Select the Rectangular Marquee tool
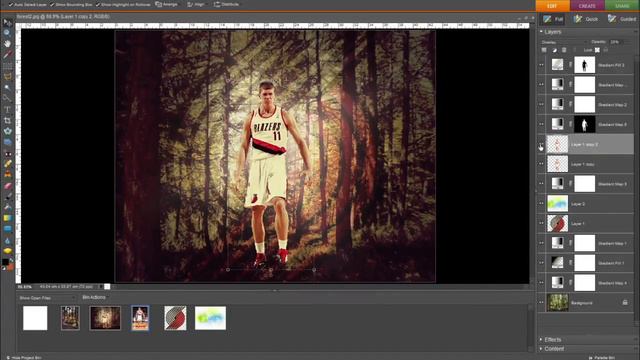The height and width of the screenshot is (360, 640). coord(7,66)
